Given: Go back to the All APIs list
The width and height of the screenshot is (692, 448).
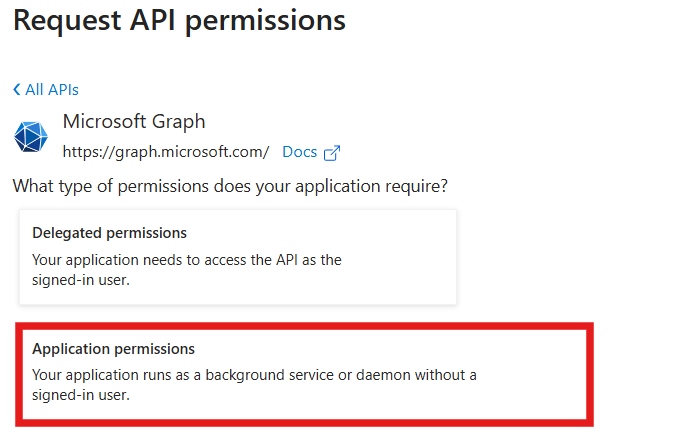Looking at the screenshot, I should [46, 90].
